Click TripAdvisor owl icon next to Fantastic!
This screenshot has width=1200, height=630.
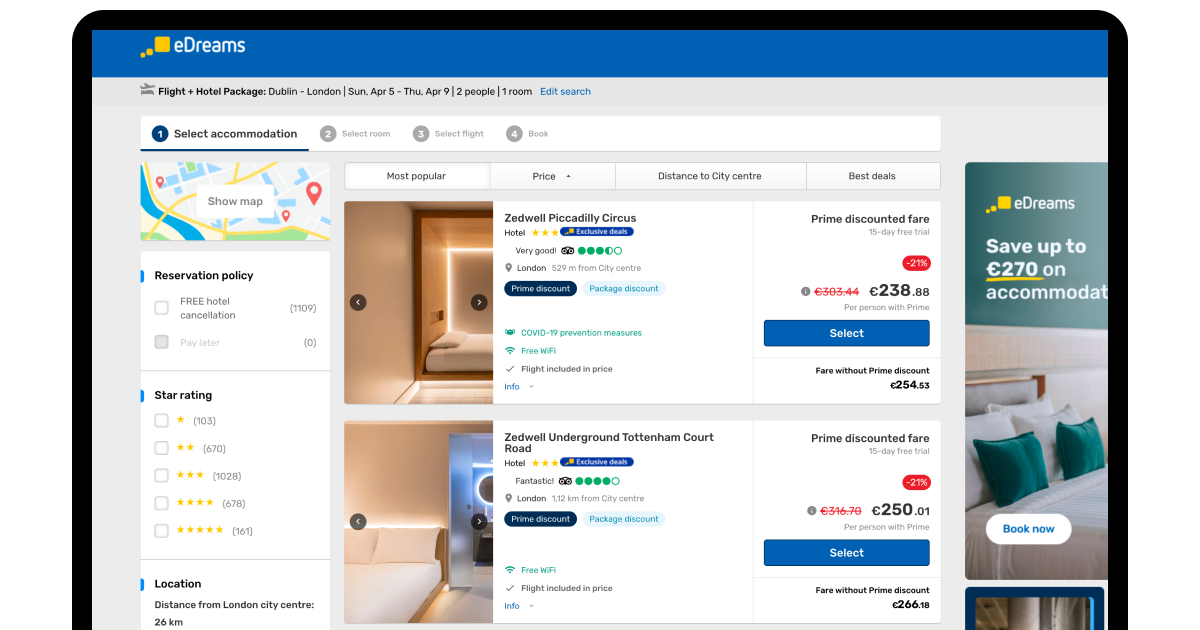coord(565,481)
